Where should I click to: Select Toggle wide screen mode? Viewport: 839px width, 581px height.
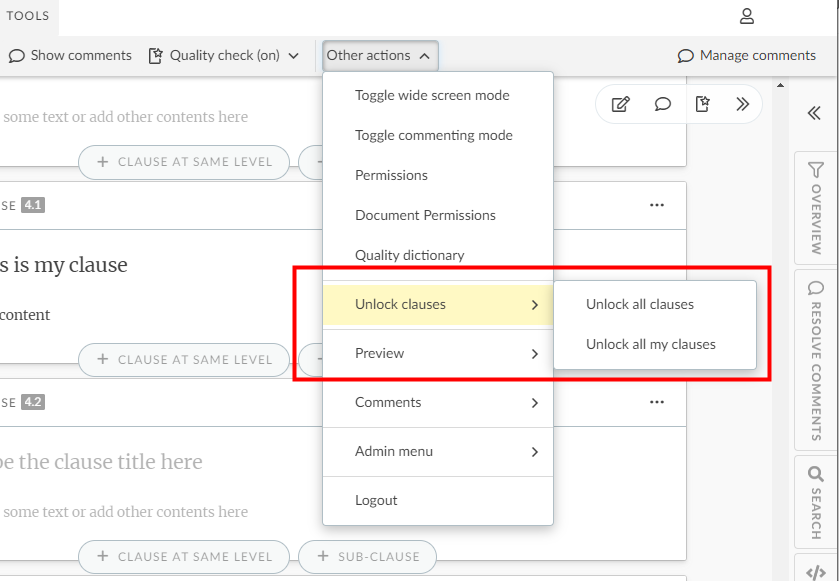pyautogui.click(x=438, y=95)
